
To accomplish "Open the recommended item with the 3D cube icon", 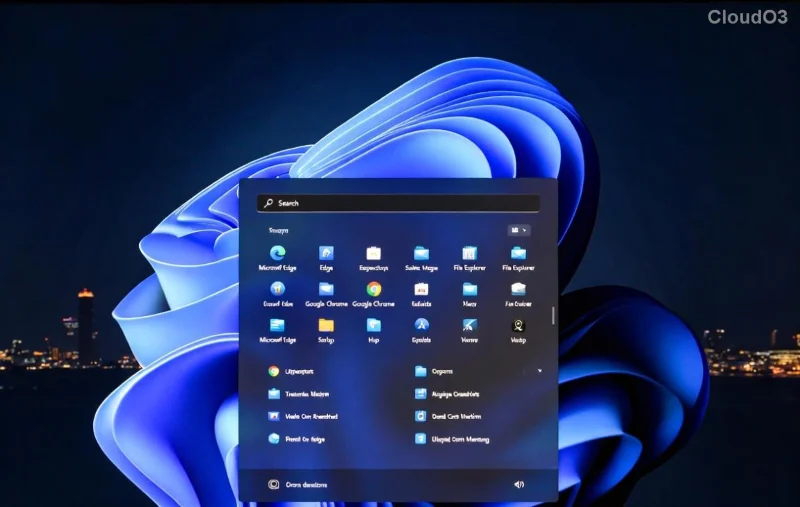I will [x=296, y=439].
